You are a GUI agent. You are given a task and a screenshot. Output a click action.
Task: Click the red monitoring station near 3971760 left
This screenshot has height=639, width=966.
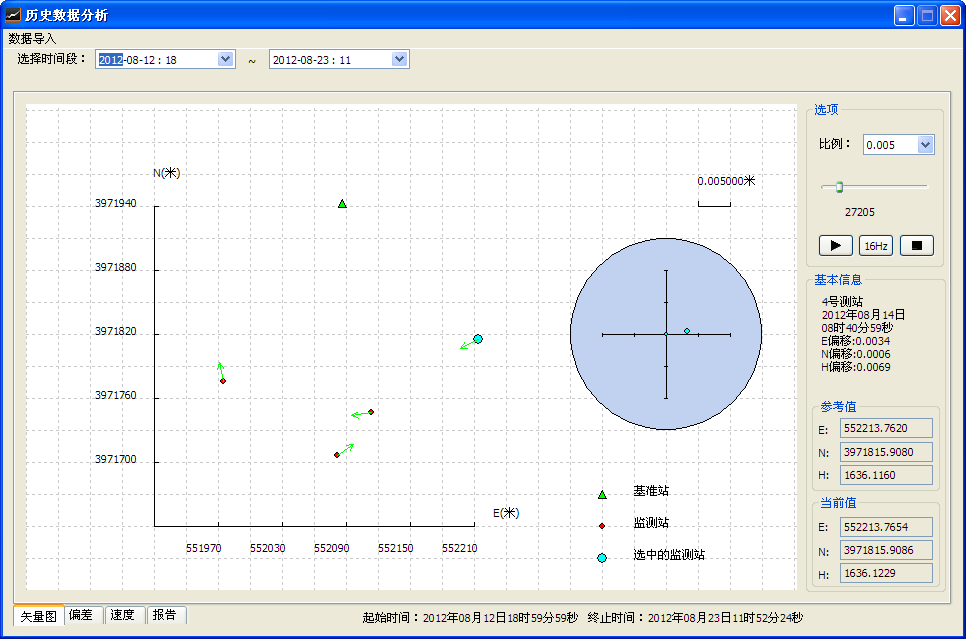223,381
